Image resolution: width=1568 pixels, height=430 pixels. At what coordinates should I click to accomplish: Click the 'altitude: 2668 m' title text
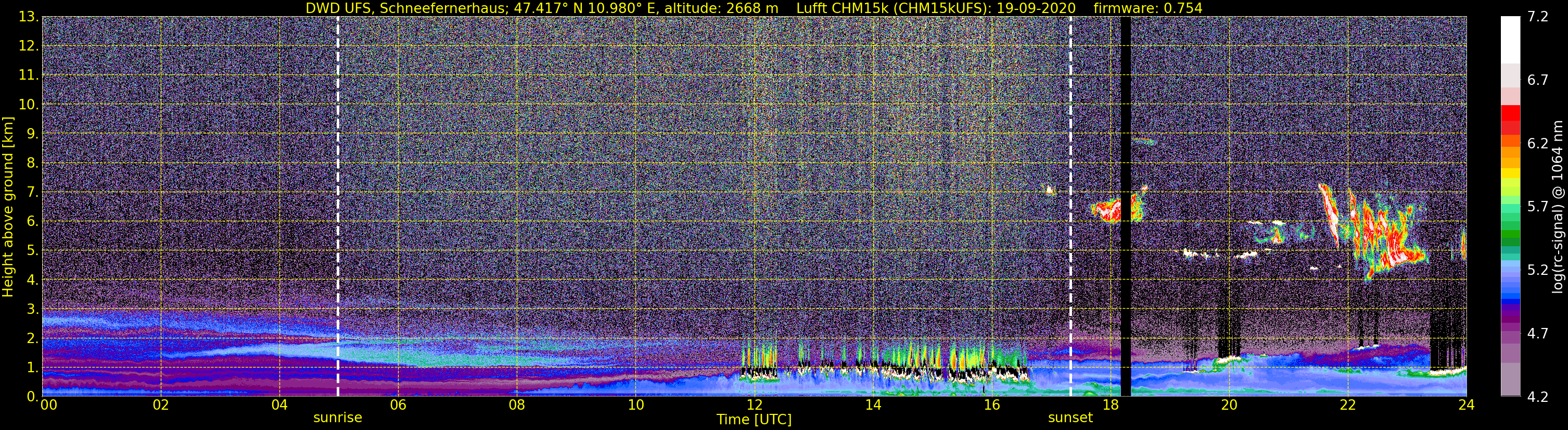pos(721,8)
